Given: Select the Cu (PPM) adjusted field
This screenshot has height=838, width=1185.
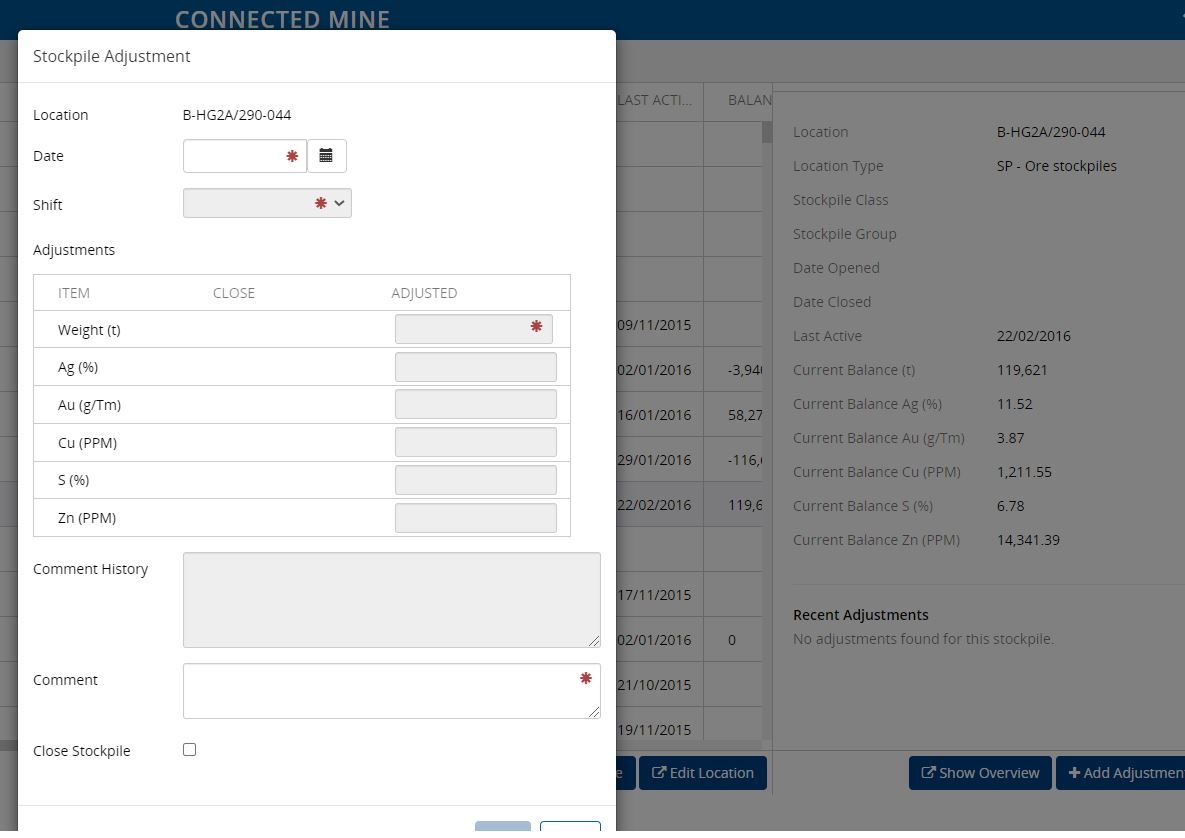Looking at the screenshot, I should pos(476,442).
